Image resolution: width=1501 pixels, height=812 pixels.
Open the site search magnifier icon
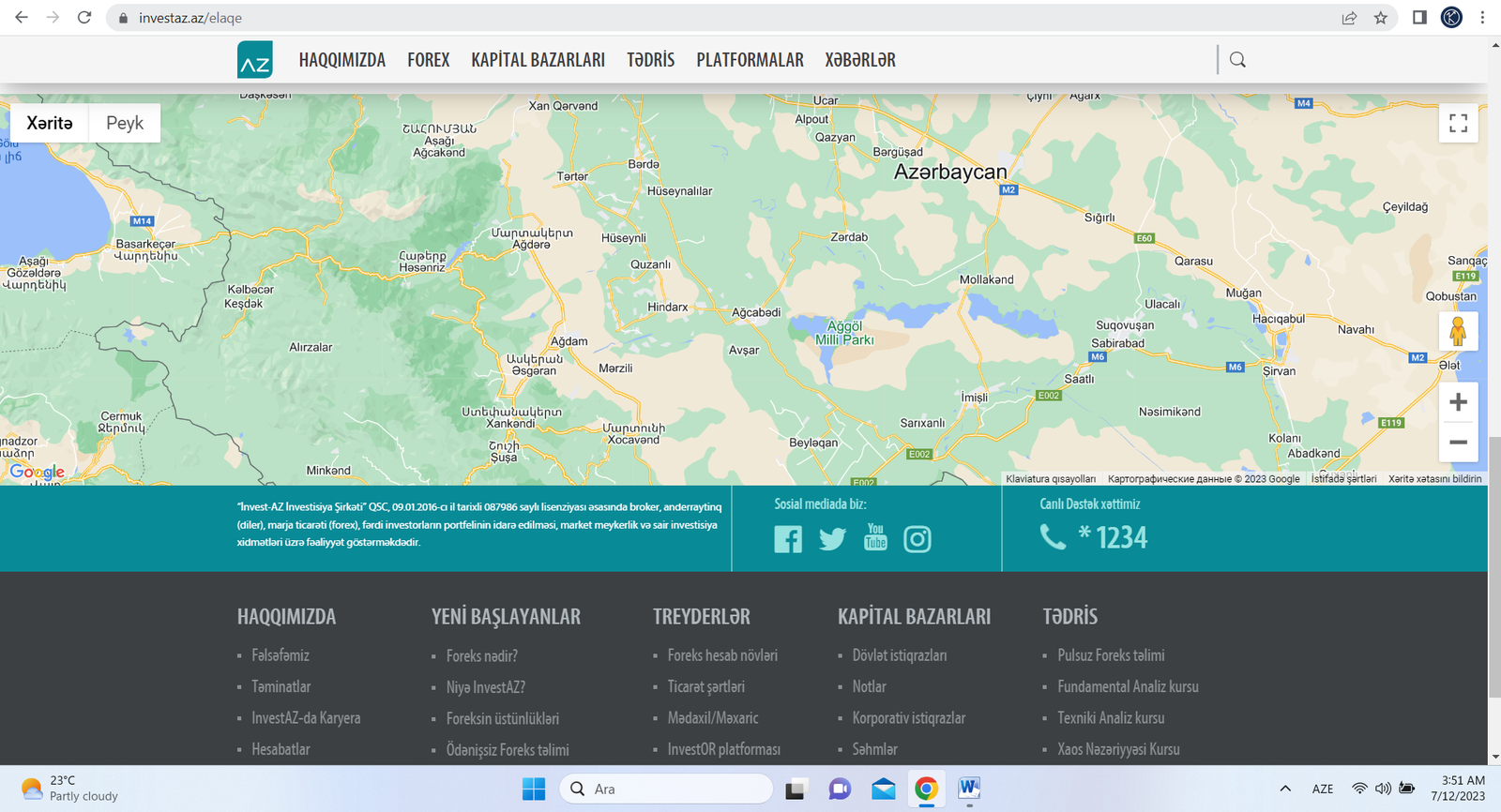pyautogui.click(x=1237, y=60)
